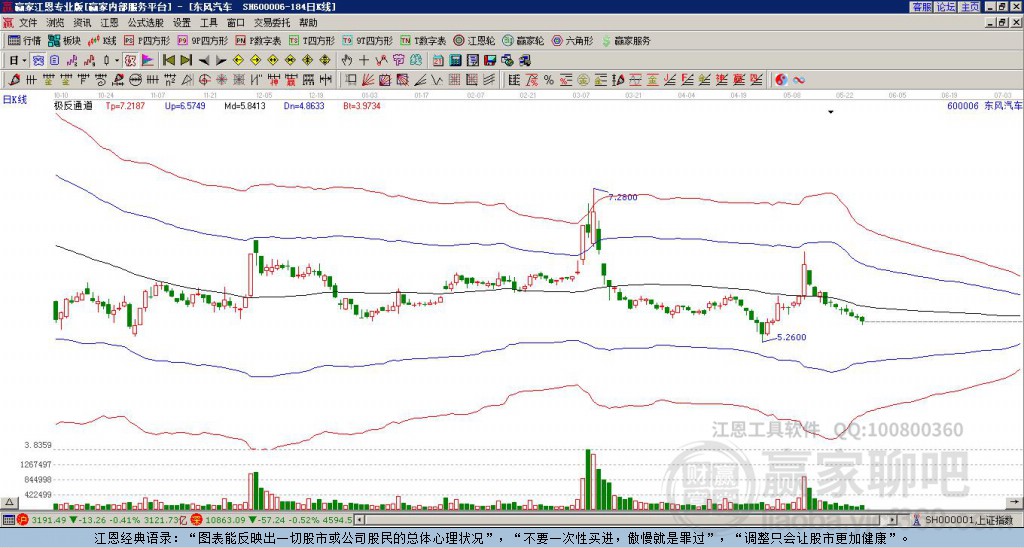Select the red fan lines tool
The width and height of the screenshot is (1024, 548).
coord(368,80)
